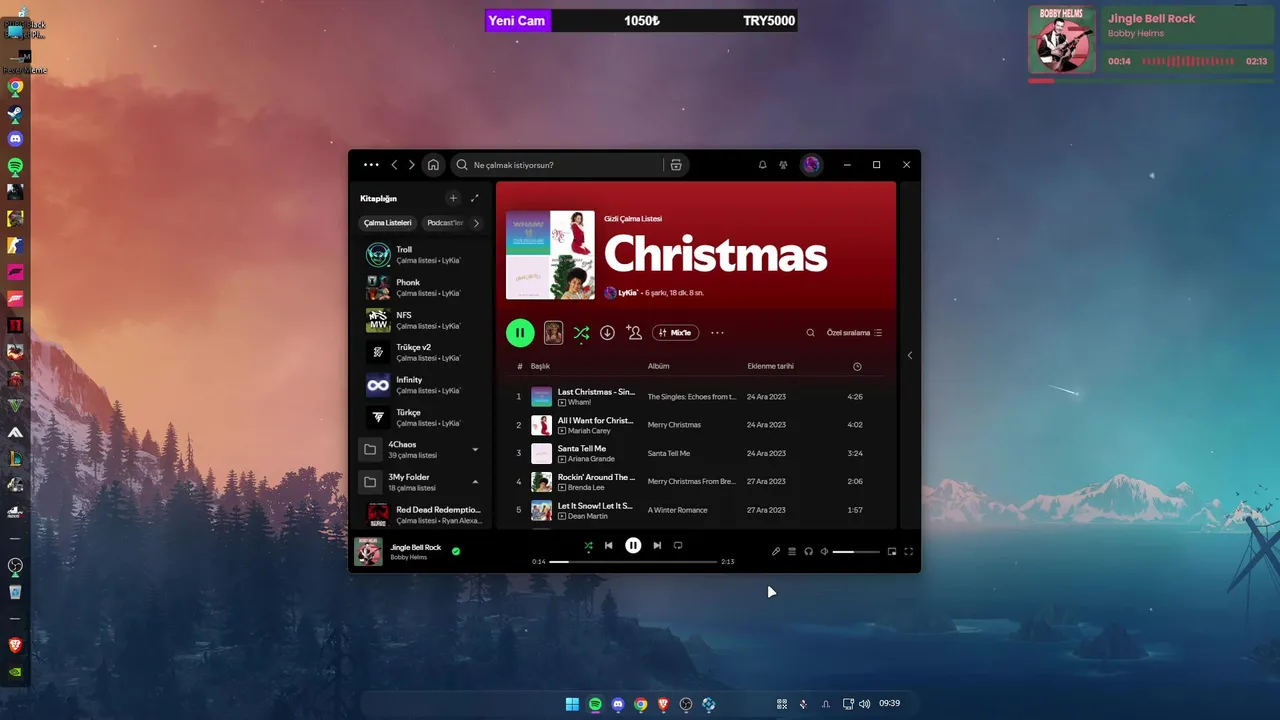
Task: Seek using the song progress bar
Action: point(633,562)
